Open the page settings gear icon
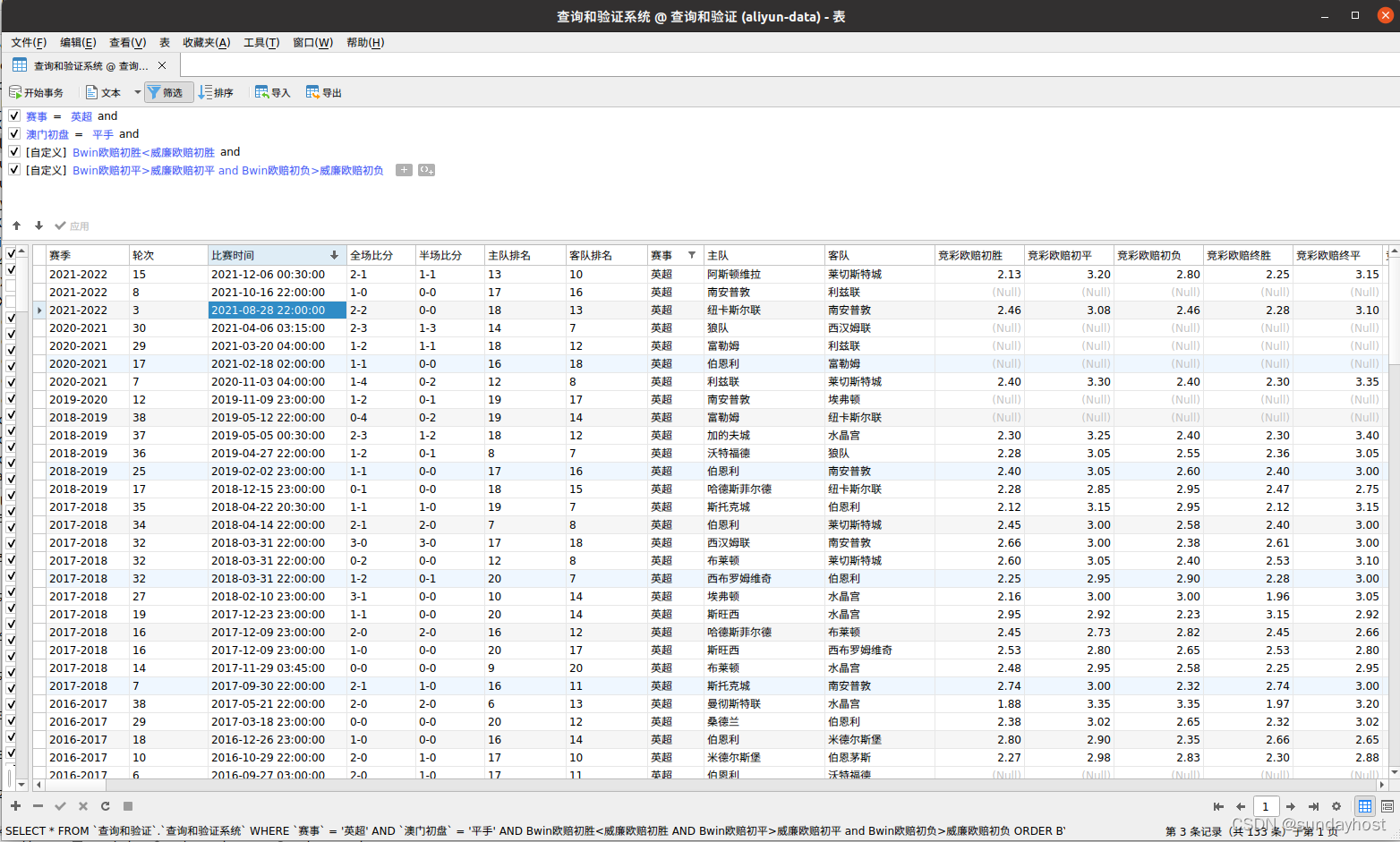The width and height of the screenshot is (1400, 842). 1336,806
